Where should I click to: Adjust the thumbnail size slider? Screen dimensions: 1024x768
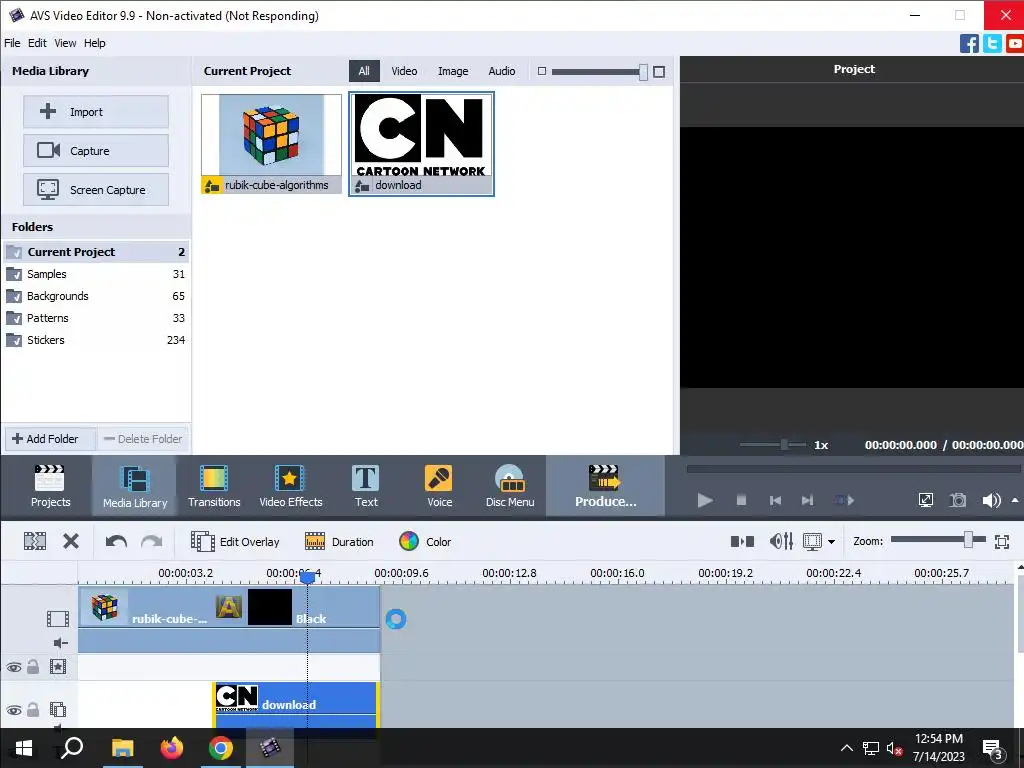643,72
